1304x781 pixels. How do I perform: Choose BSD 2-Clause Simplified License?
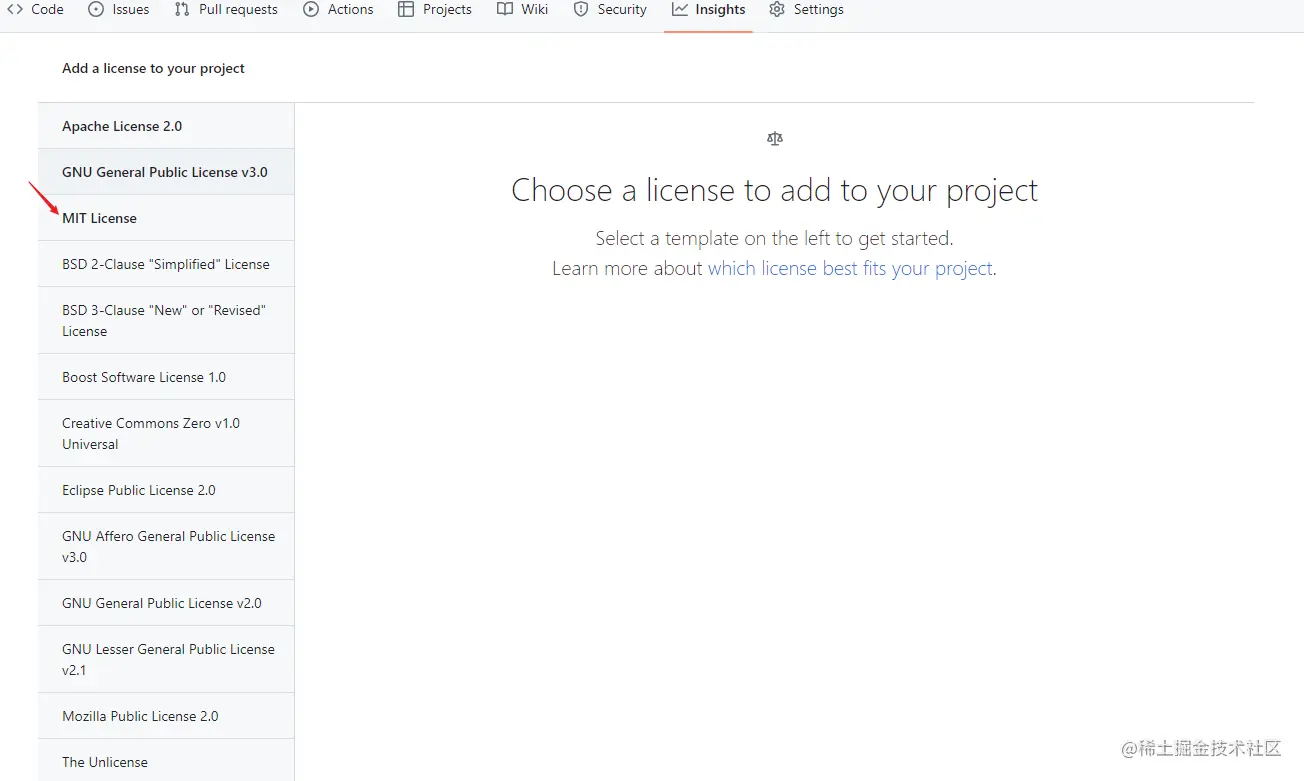(165, 263)
